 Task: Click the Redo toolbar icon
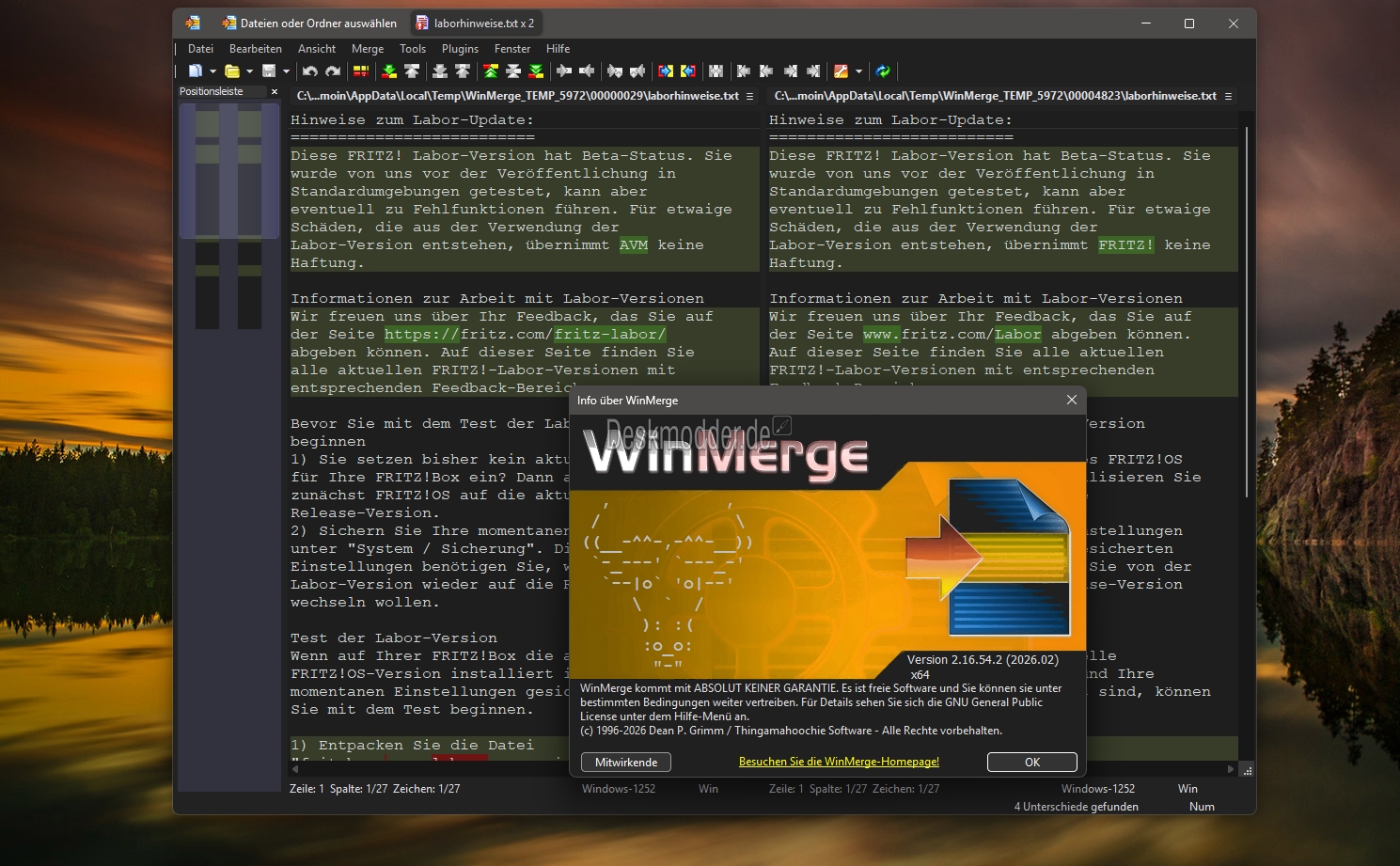(x=333, y=71)
